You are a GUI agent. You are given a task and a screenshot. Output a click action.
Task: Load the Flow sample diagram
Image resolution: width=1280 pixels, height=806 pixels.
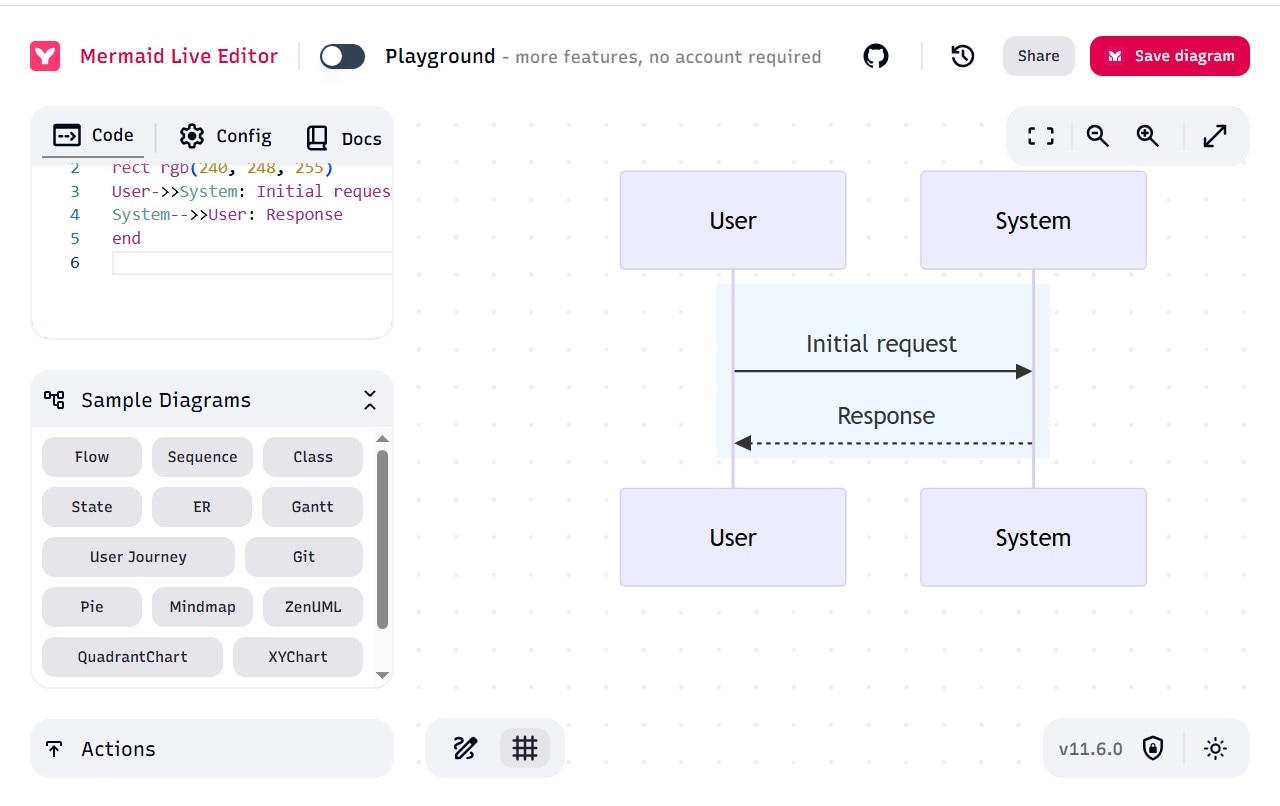(x=92, y=457)
